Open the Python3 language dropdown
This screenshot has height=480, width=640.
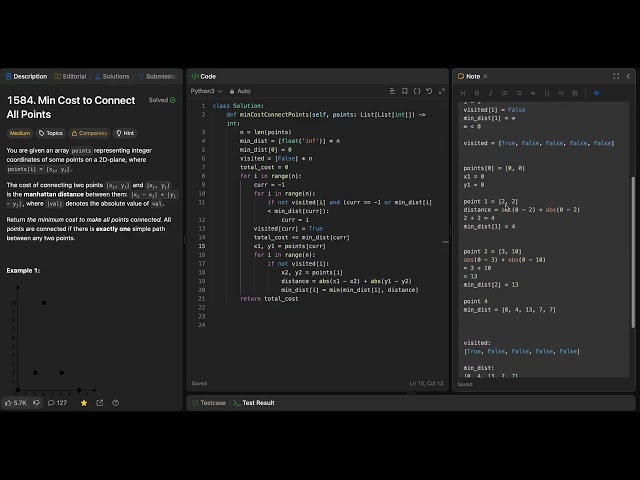click(x=206, y=91)
